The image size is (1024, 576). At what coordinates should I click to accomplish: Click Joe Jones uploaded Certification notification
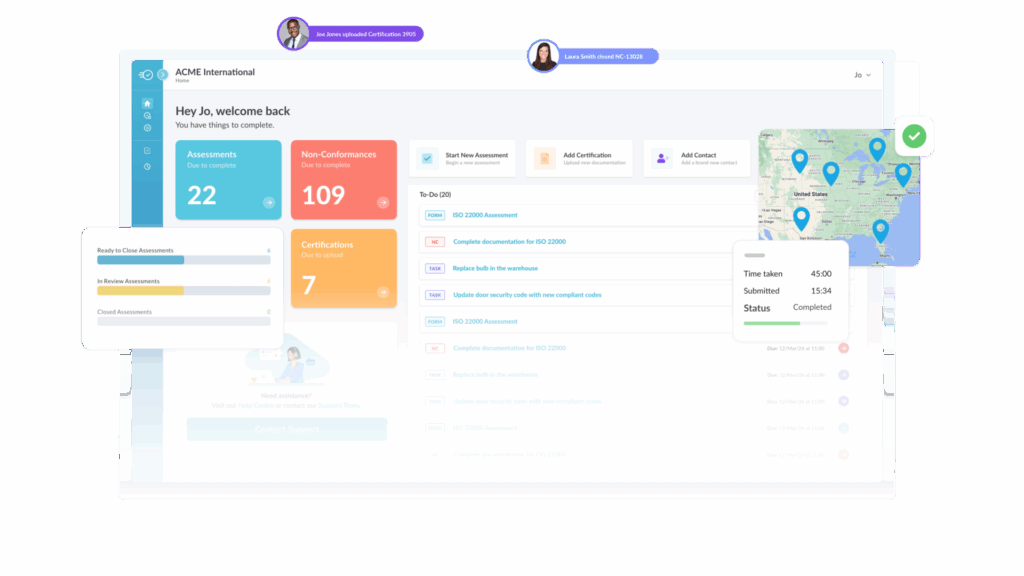click(366, 34)
